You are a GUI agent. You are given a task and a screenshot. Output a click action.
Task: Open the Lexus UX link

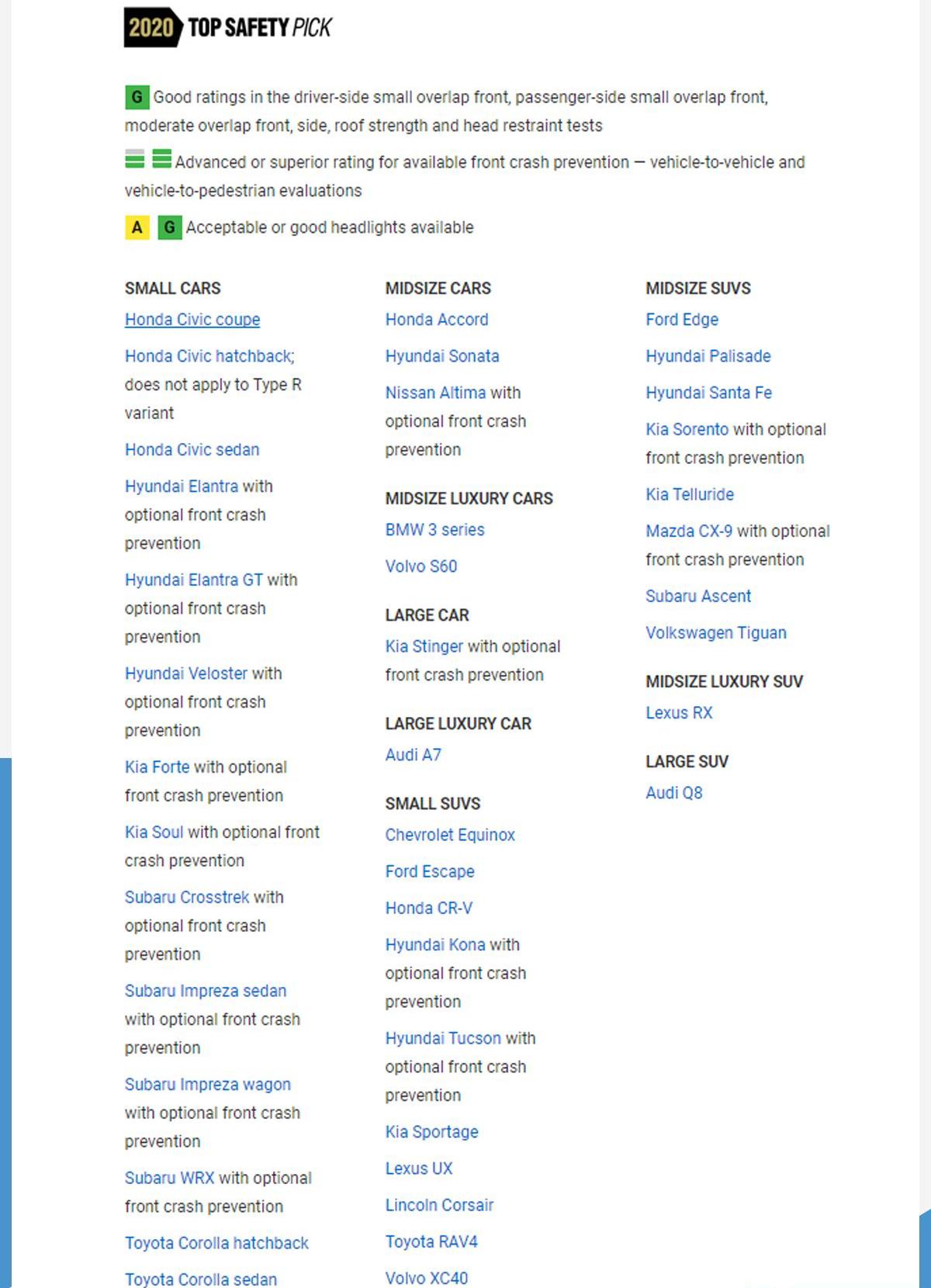[x=418, y=1169]
